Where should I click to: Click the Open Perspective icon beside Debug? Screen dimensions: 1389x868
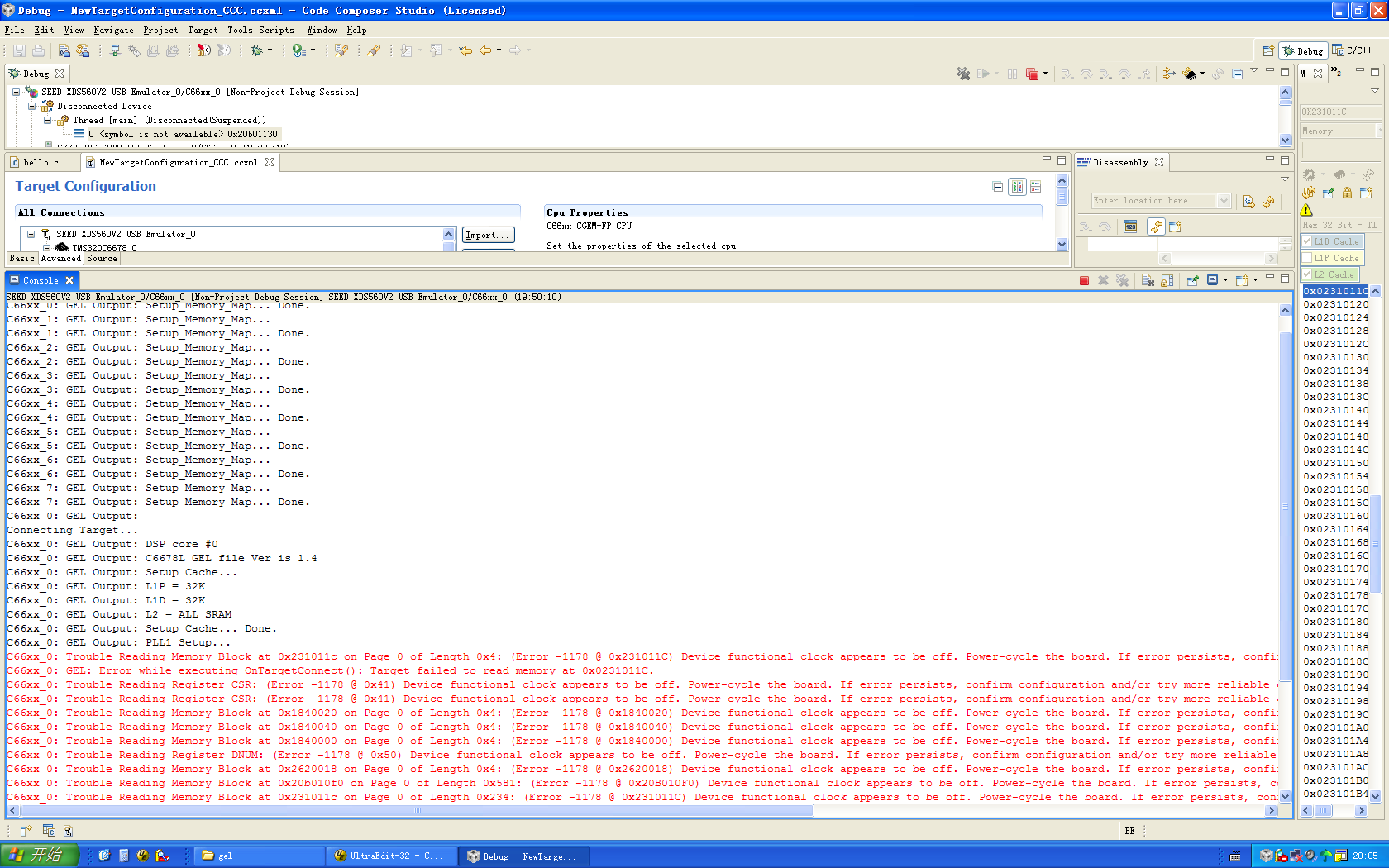click(x=1267, y=50)
